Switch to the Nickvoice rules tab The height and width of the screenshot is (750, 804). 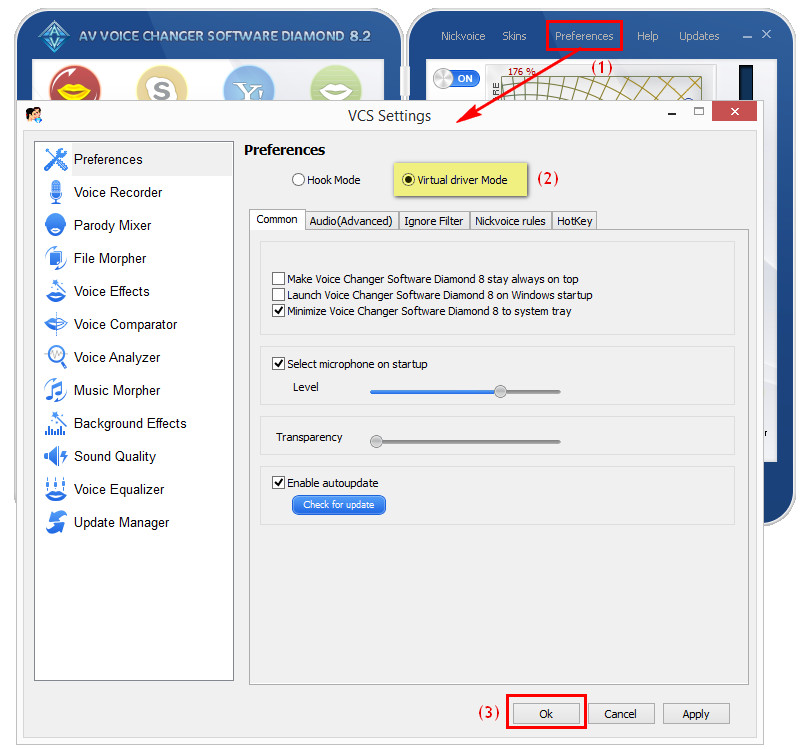point(510,220)
